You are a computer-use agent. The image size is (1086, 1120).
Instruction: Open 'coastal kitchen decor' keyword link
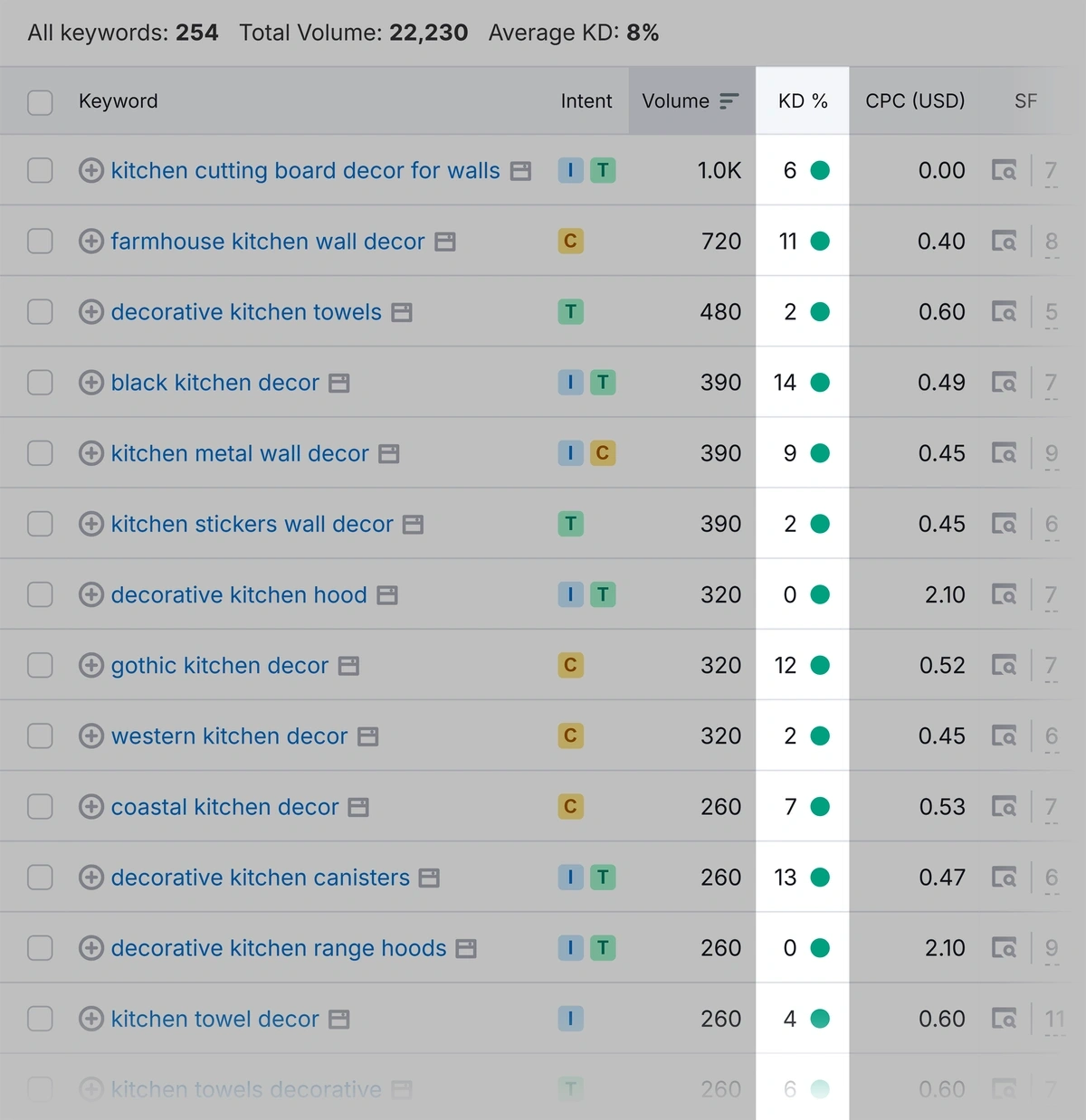point(224,807)
